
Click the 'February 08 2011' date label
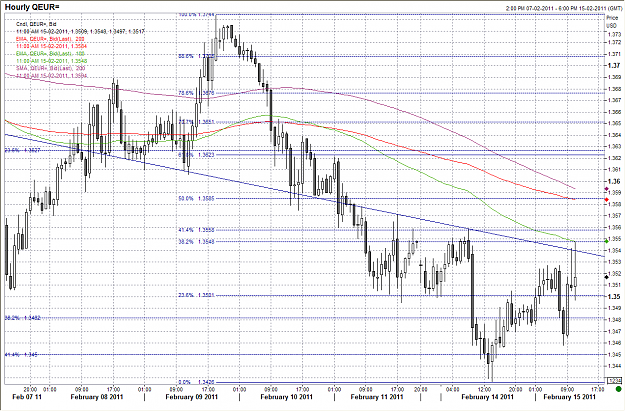(x=97, y=397)
